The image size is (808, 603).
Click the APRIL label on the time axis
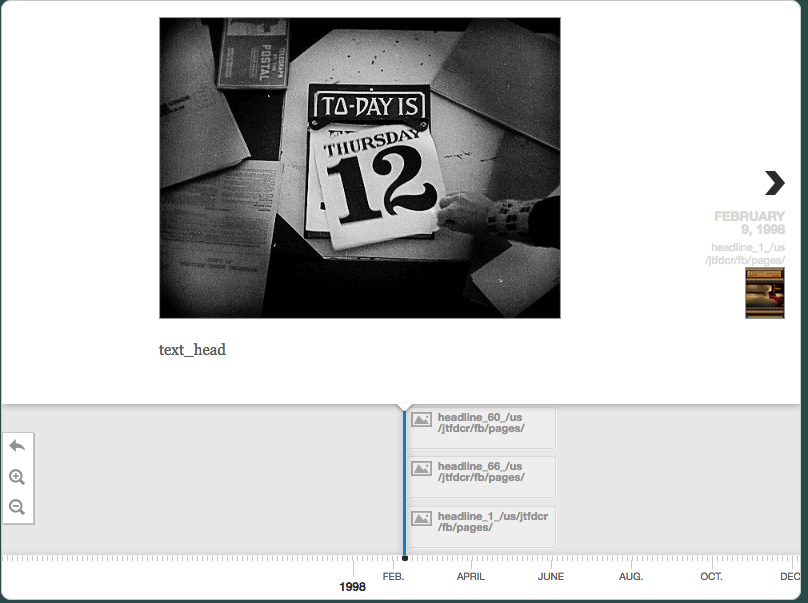[470, 576]
